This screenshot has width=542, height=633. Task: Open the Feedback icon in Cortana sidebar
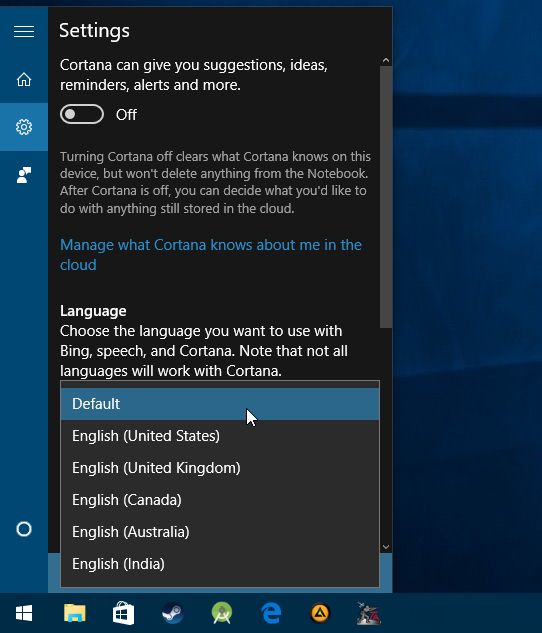pyautogui.click(x=24, y=175)
